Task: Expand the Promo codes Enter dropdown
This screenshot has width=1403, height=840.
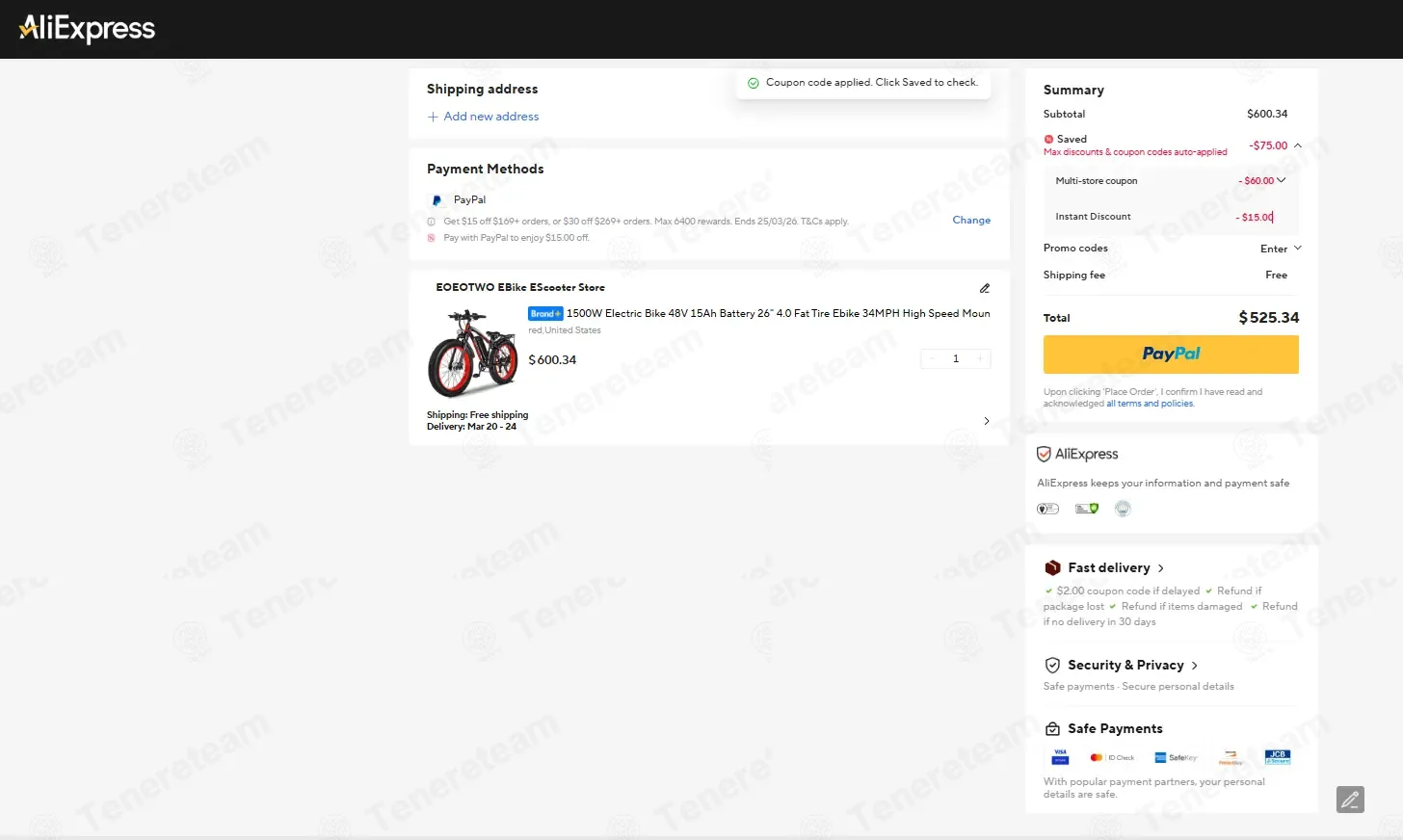Action: [x=1281, y=249]
